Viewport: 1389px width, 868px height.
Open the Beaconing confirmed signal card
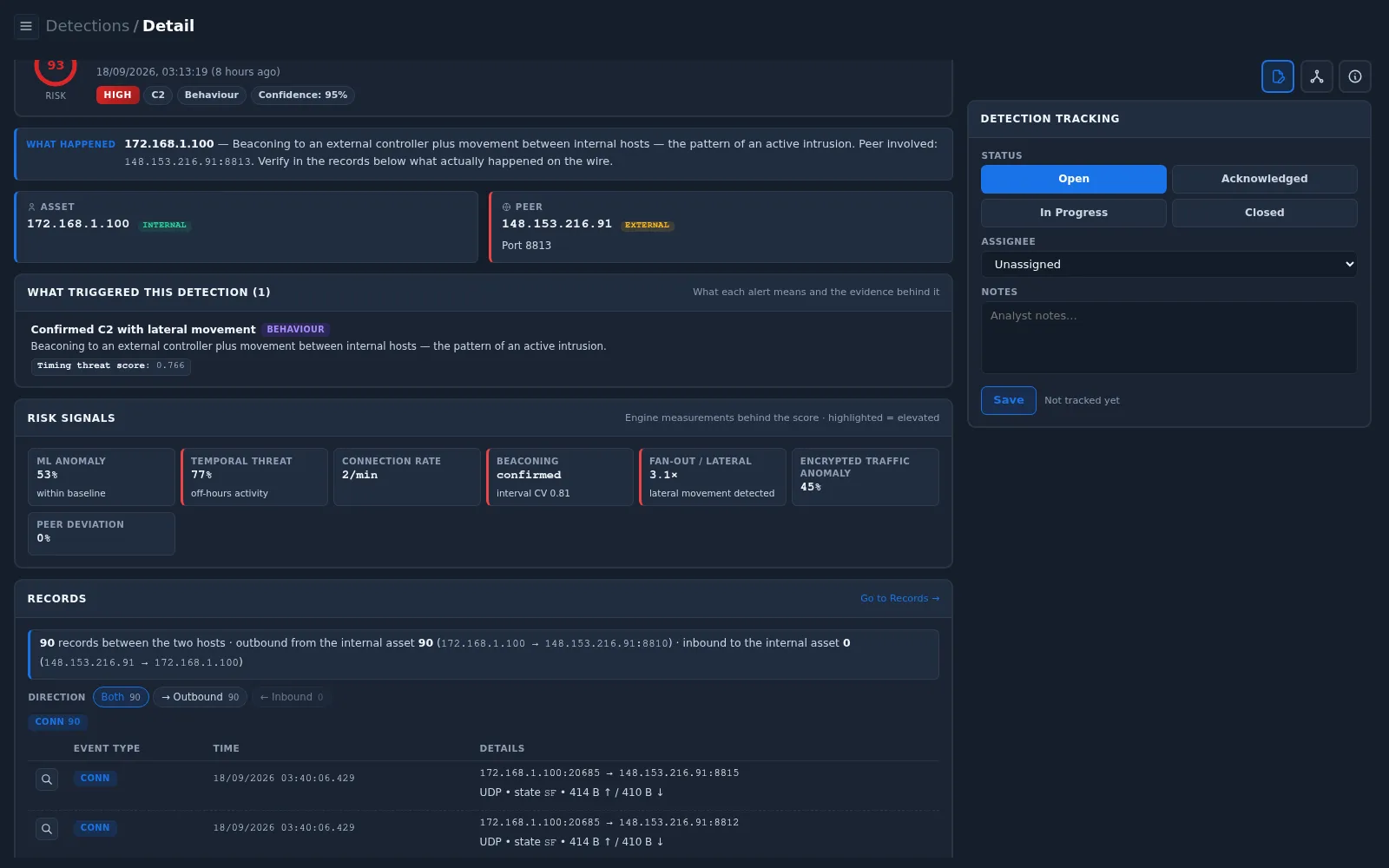560,477
